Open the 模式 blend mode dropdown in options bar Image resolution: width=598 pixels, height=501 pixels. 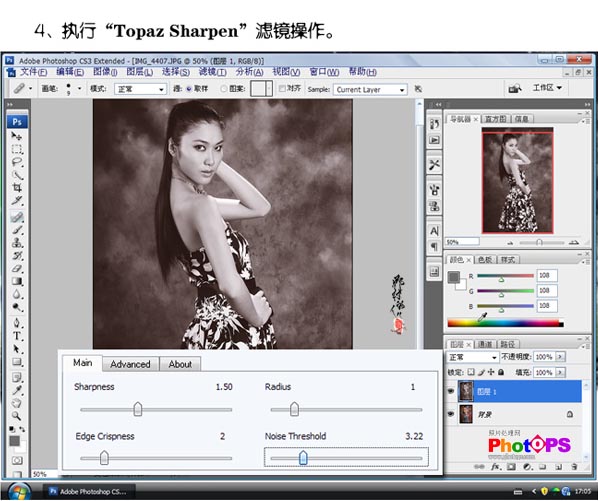tap(140, 89)
